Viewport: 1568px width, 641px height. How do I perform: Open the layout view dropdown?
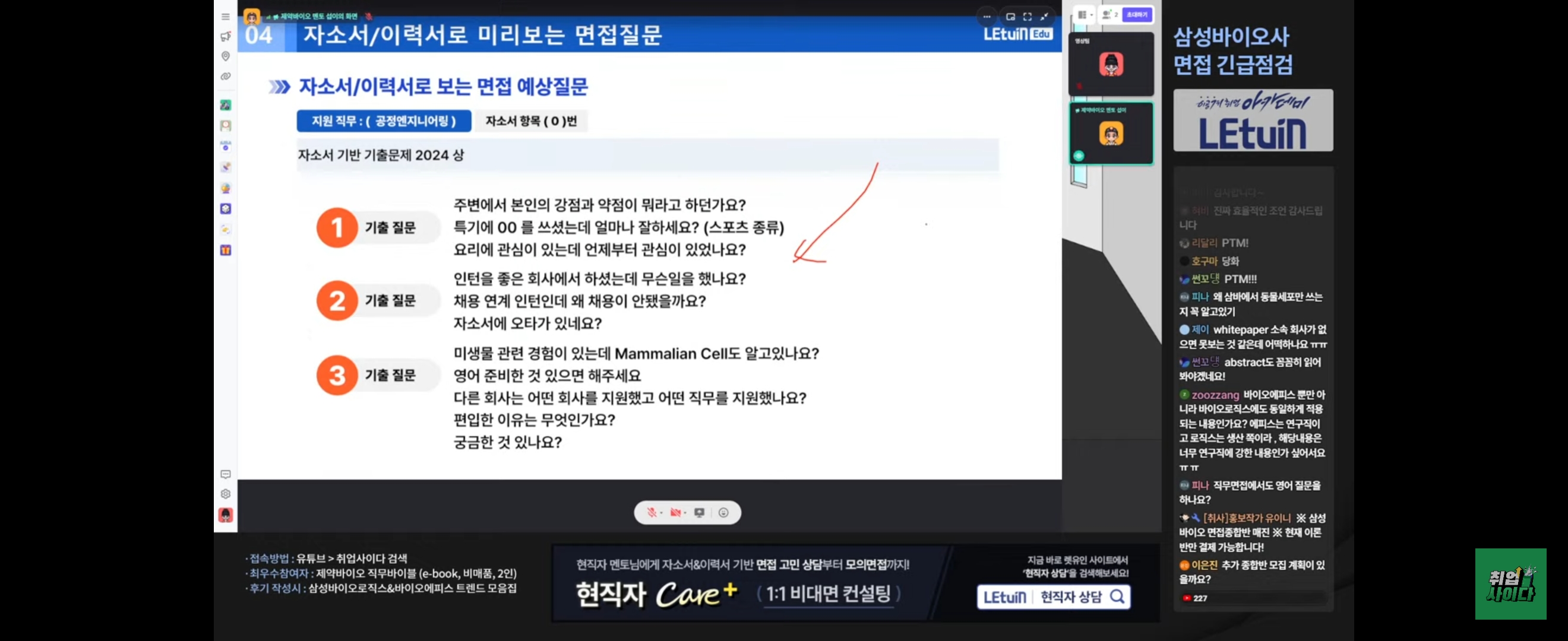pyautogui.click(x=1085, y=15)
